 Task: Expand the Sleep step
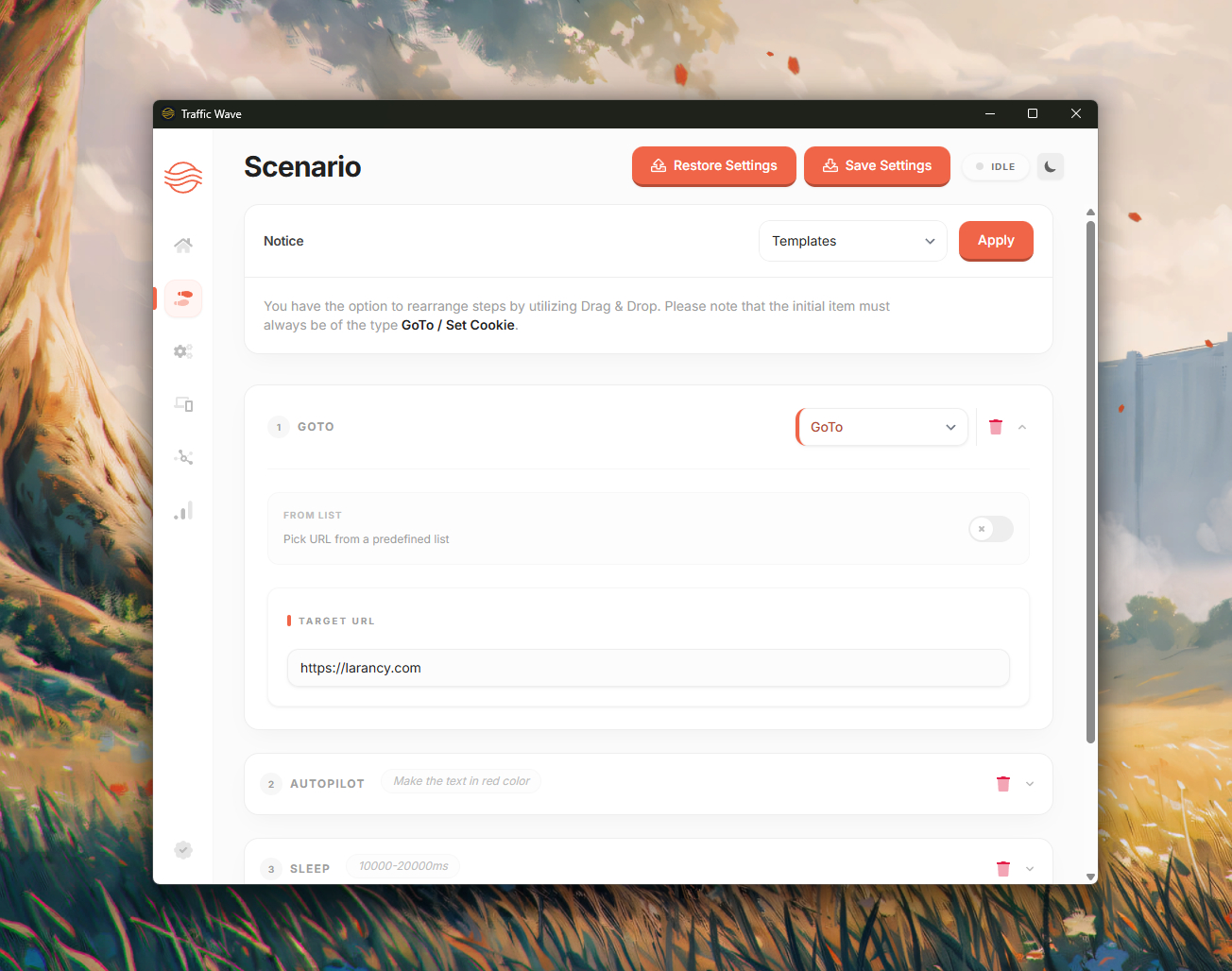pyautogui.click(x=1030, y=869)
